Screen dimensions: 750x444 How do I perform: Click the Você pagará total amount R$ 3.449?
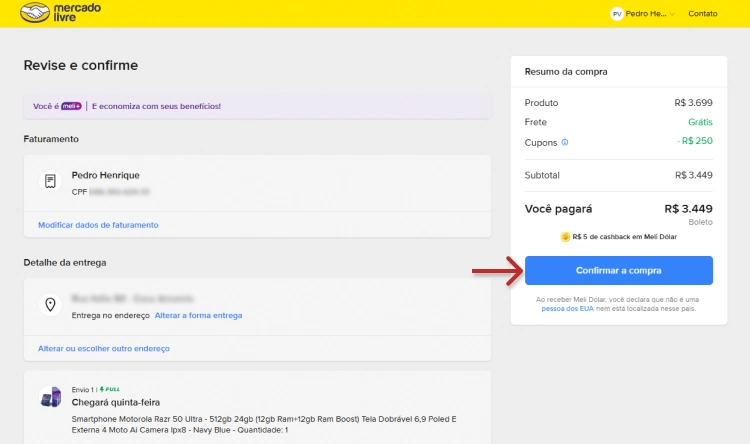coord(688,209)
